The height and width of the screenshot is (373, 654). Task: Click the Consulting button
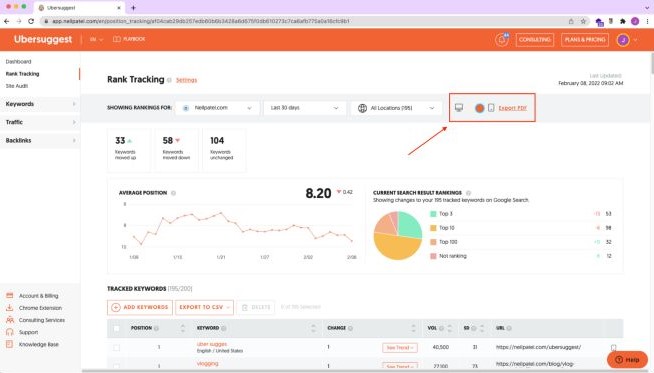(535, 40)
